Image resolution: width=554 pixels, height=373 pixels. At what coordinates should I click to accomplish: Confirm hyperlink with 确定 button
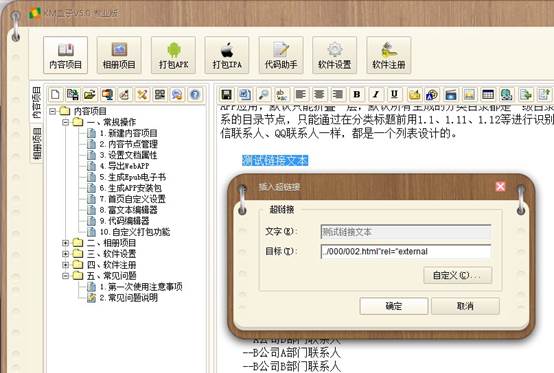(x=394, y=306)
